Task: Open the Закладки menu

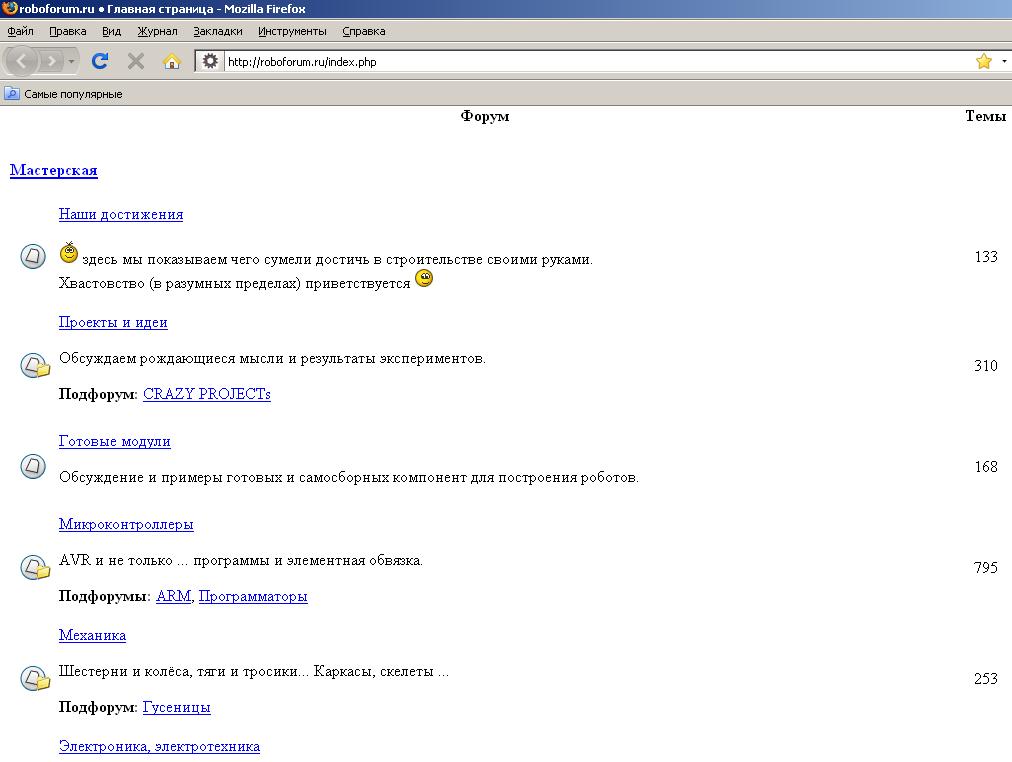Action: (217, 31)
